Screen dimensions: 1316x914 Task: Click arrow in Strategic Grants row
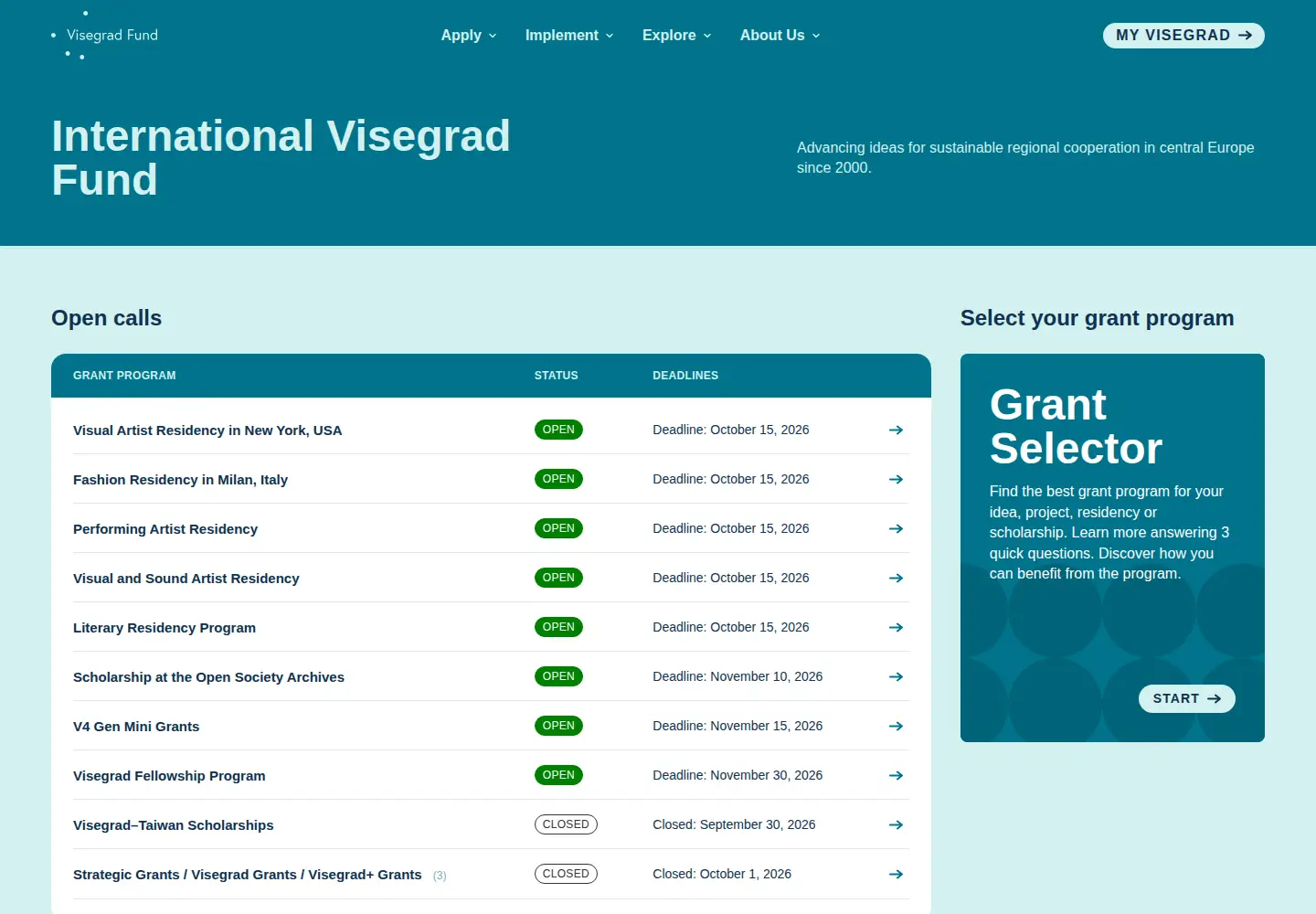click(x=896, y=874)
